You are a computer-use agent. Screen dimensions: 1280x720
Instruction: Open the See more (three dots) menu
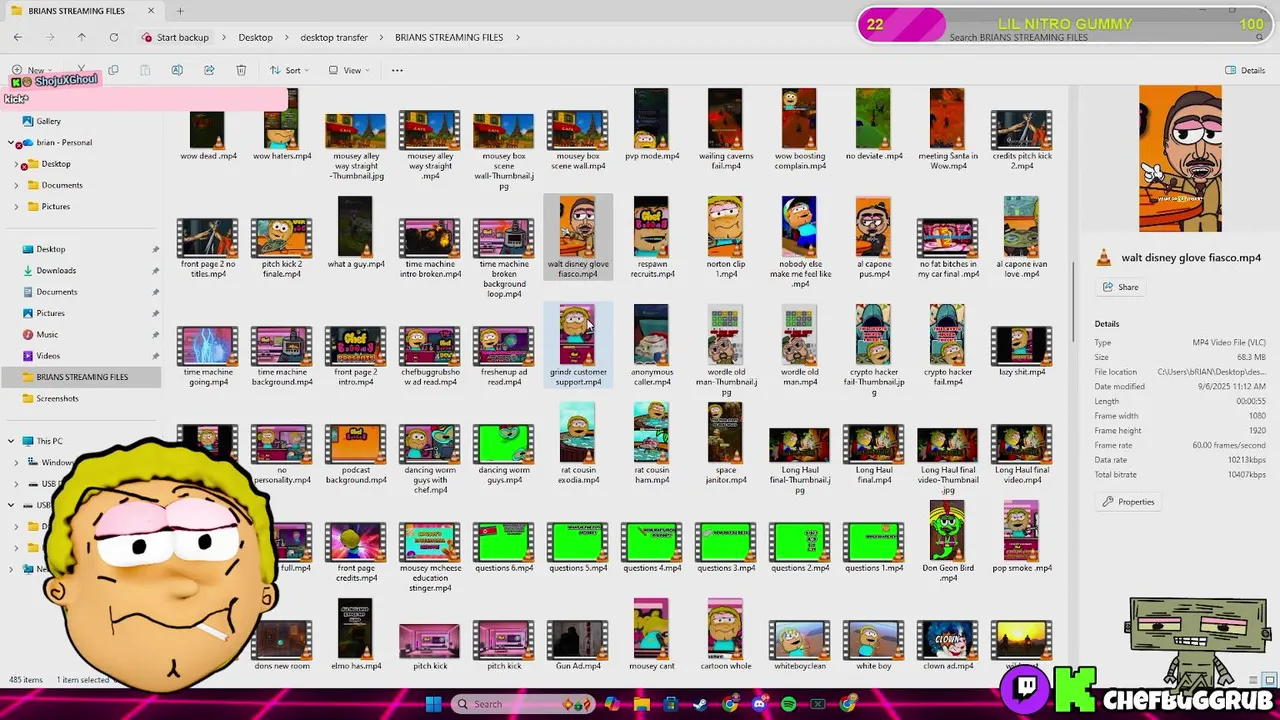pos(397,70)
